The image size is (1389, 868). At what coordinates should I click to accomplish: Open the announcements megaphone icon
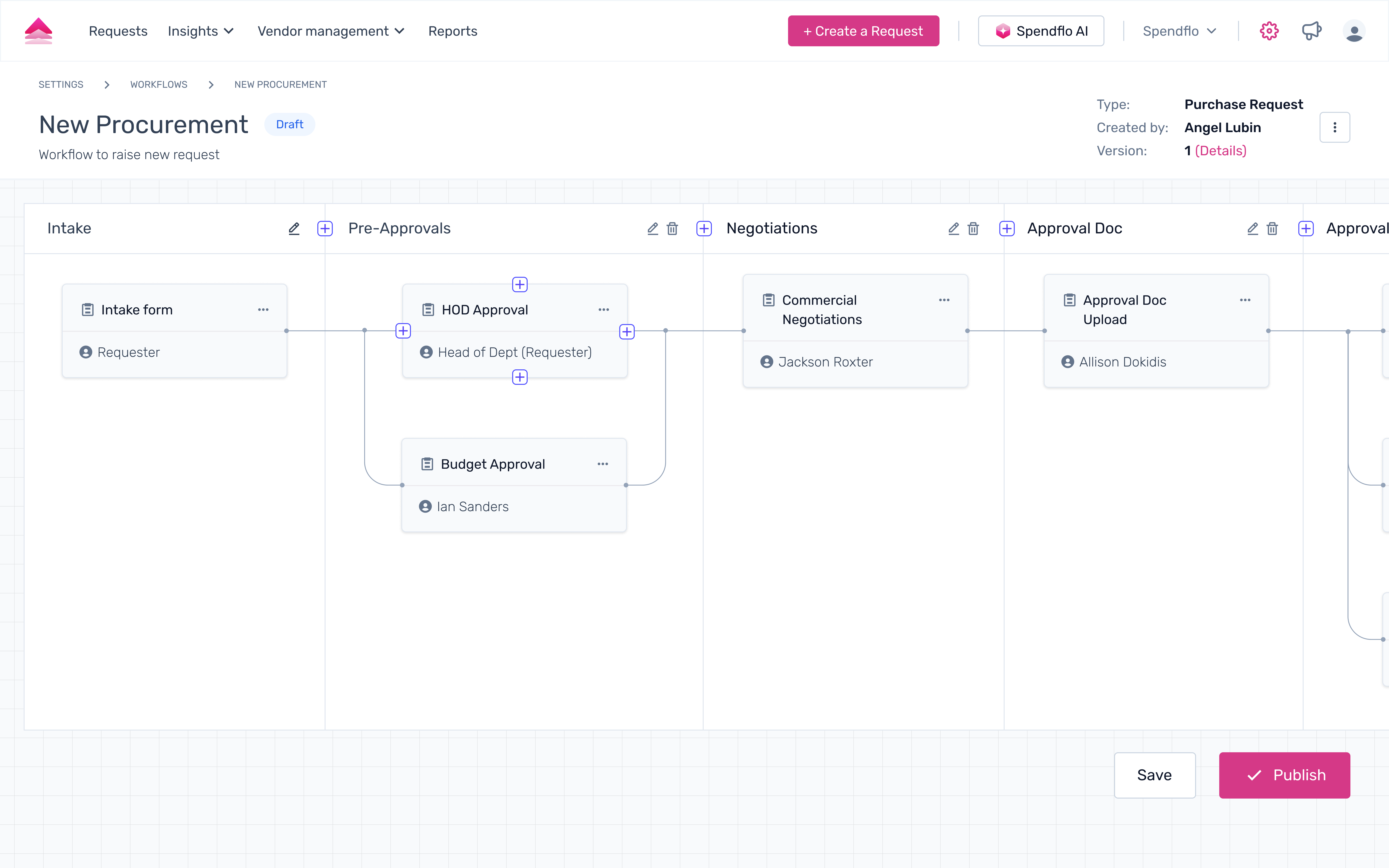[x=1312, y=31]
